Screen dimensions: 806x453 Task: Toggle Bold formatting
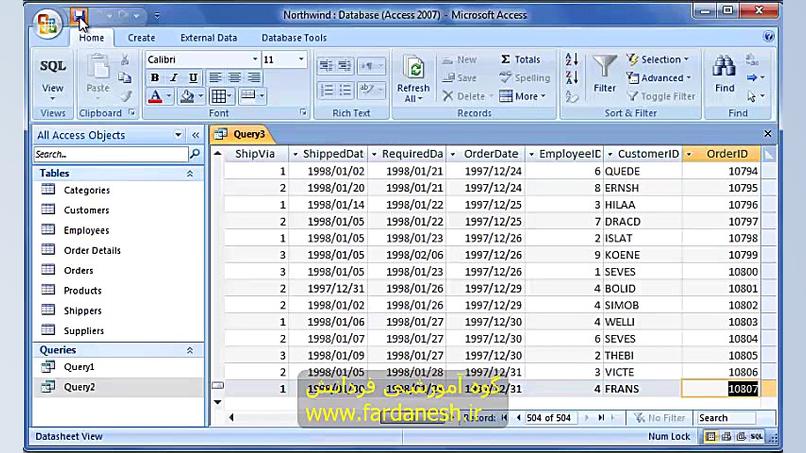[x=155, y=78]
